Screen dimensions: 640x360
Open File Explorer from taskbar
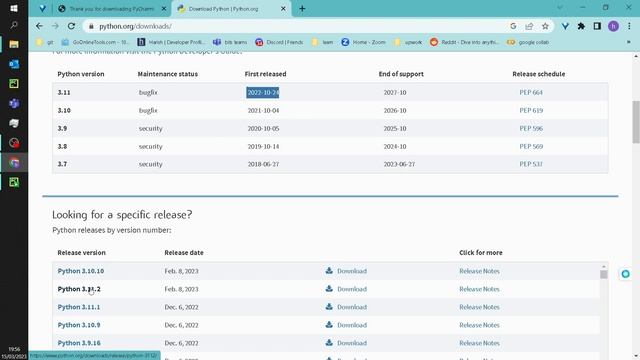pos(14,44)
